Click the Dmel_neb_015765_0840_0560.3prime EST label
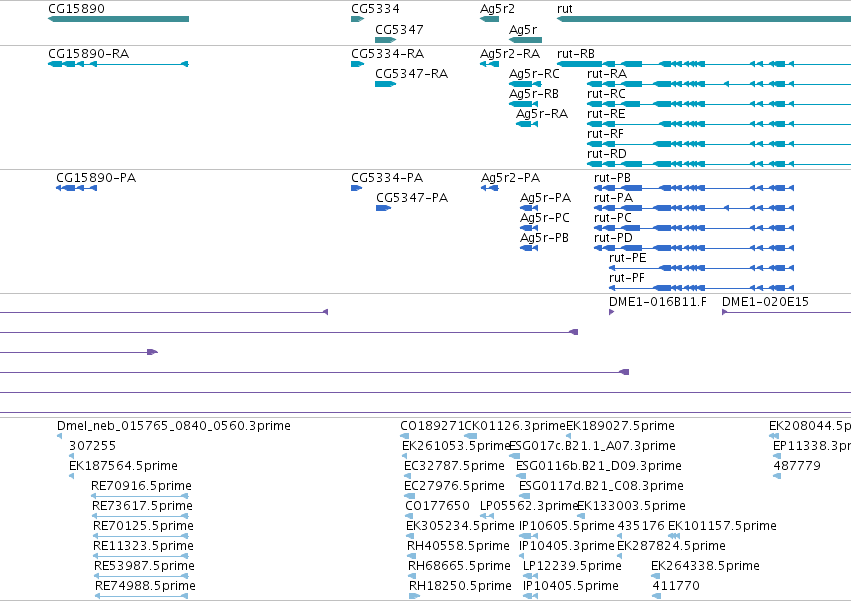Viewport: 851px width, 601px height. tap(174, 426)
